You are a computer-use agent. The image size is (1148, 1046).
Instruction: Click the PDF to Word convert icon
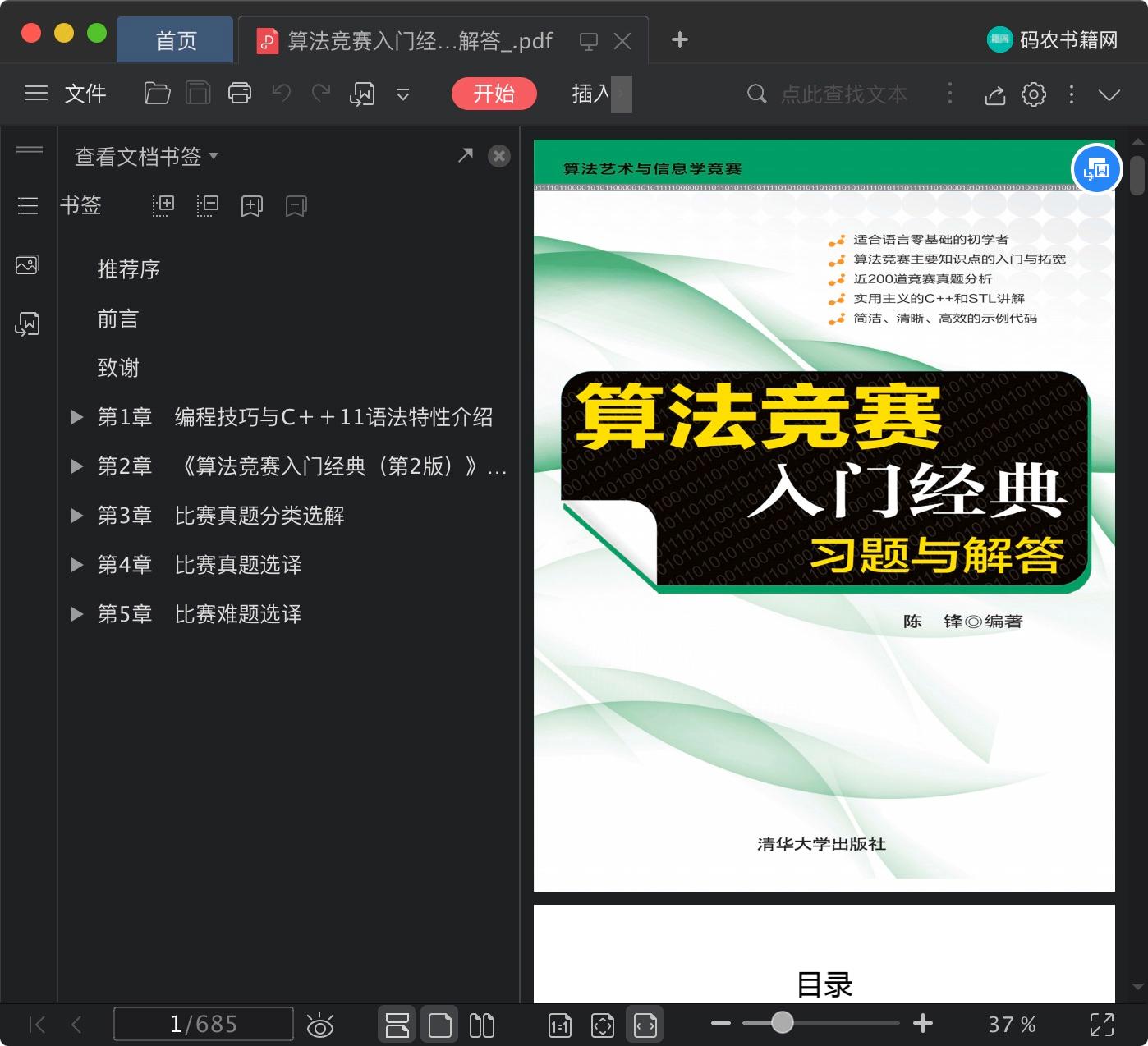362,94
